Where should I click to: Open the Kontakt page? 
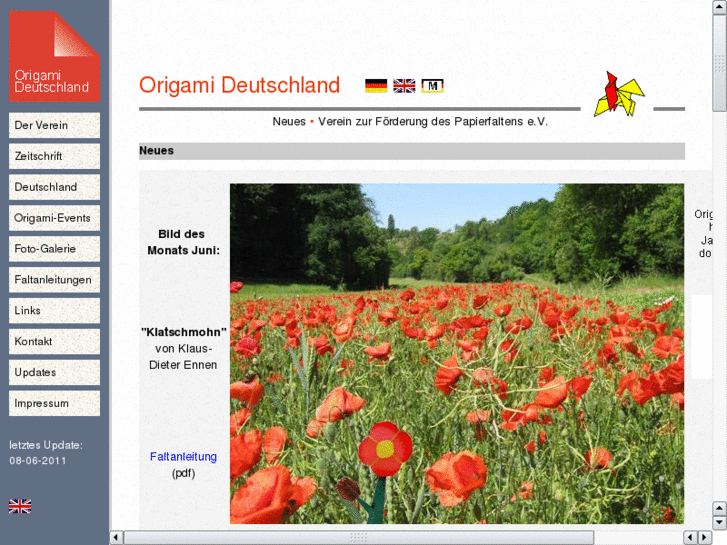(x=54, y=341)
